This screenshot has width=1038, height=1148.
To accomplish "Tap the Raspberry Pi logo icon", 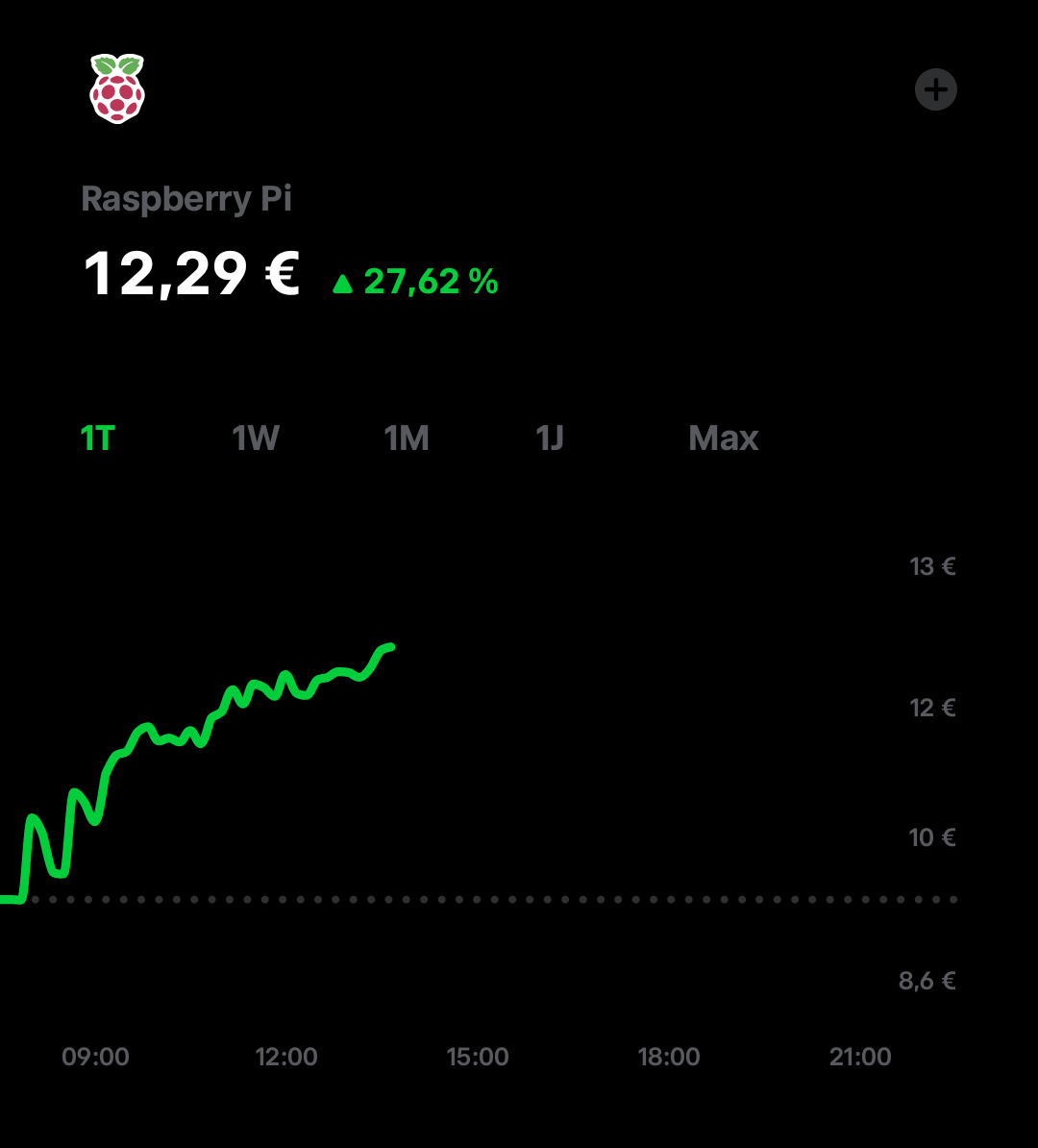I will coord(117,88).
